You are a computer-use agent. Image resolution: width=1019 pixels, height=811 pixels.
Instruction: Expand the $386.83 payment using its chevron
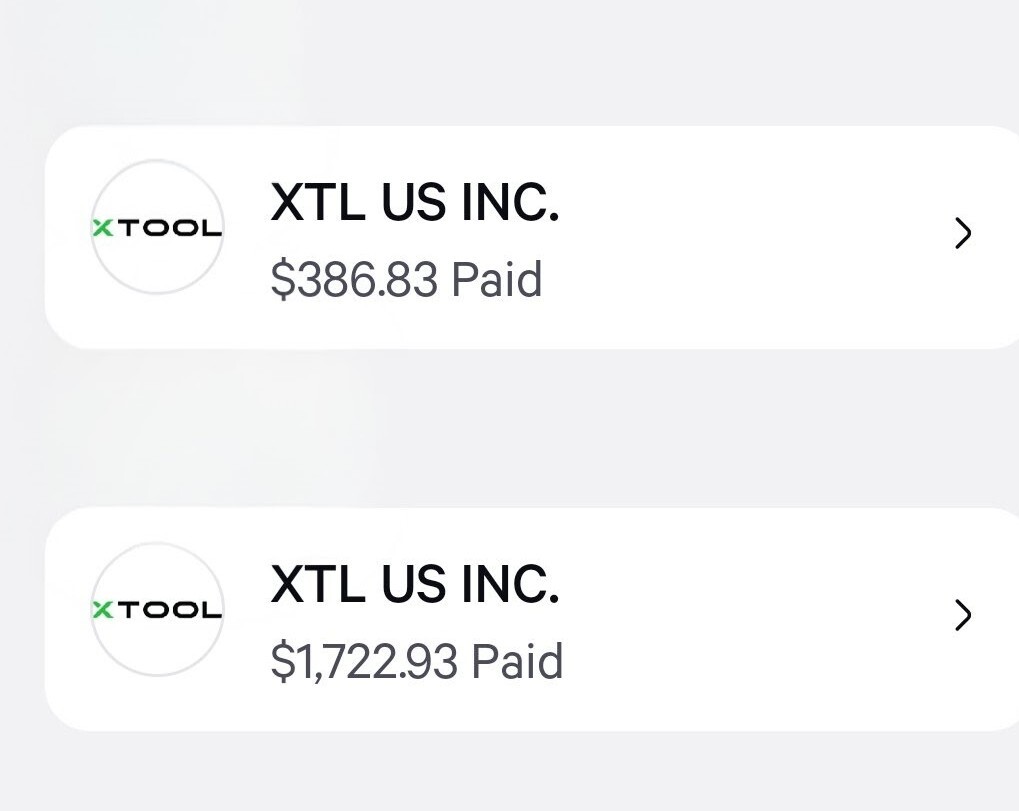tap(962, 234)
